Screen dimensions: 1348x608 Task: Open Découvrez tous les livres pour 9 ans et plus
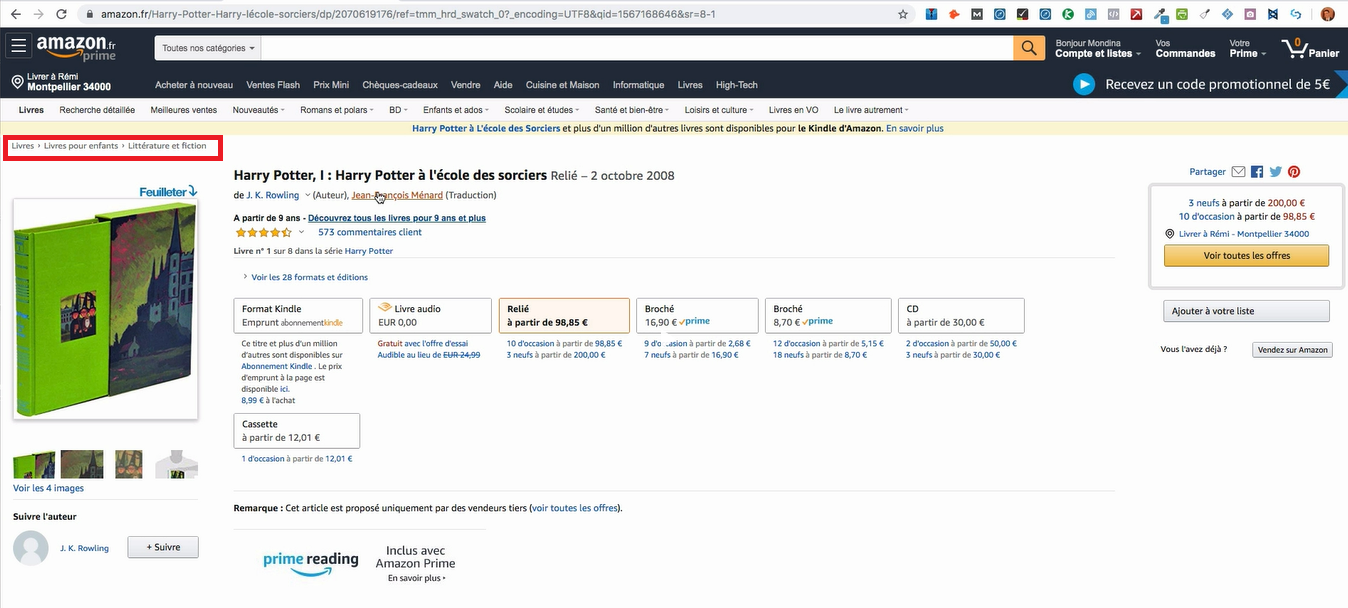397,218
